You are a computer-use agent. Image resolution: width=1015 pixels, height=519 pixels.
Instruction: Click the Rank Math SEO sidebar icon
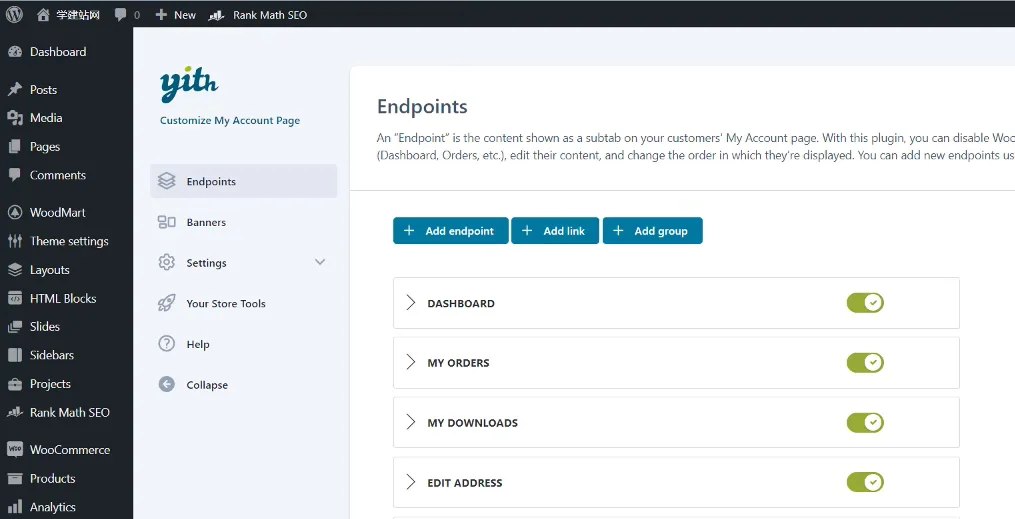15,412
